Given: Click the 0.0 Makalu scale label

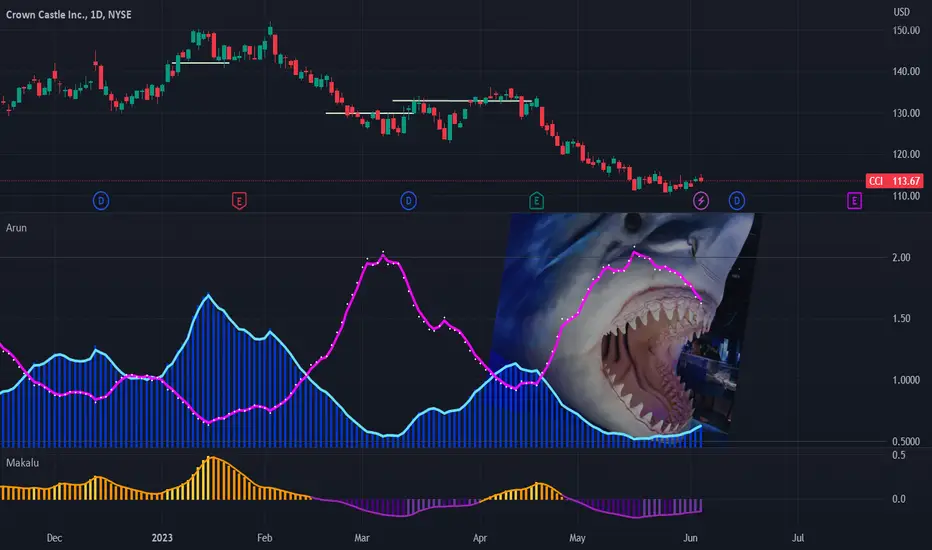Looking at the screenshot, I should point(899,499).
